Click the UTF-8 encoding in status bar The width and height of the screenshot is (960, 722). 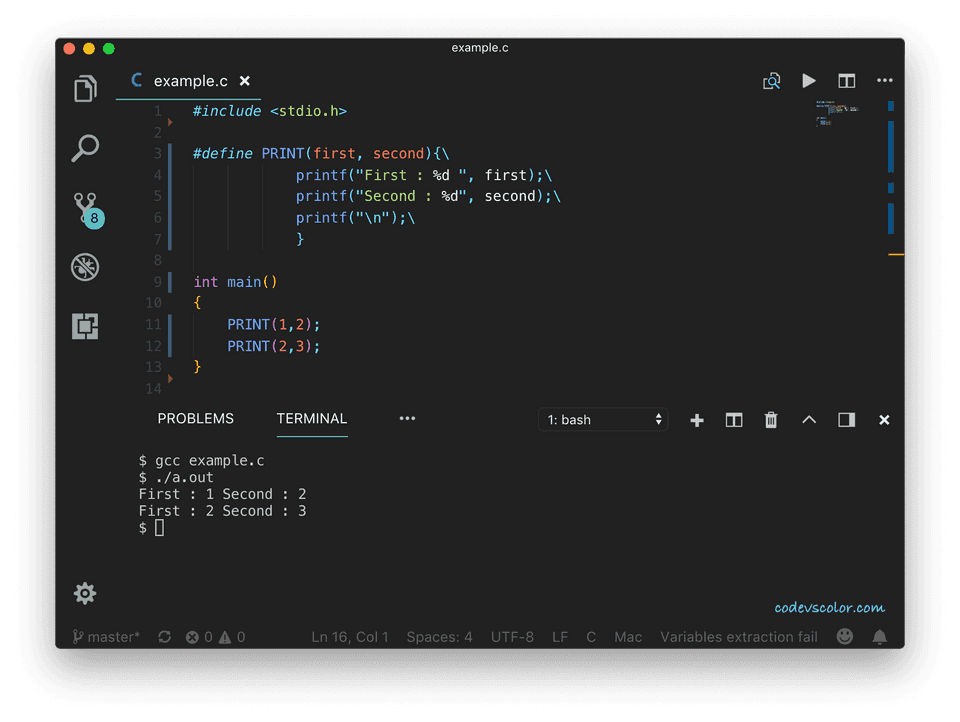(x=512, y=637)
